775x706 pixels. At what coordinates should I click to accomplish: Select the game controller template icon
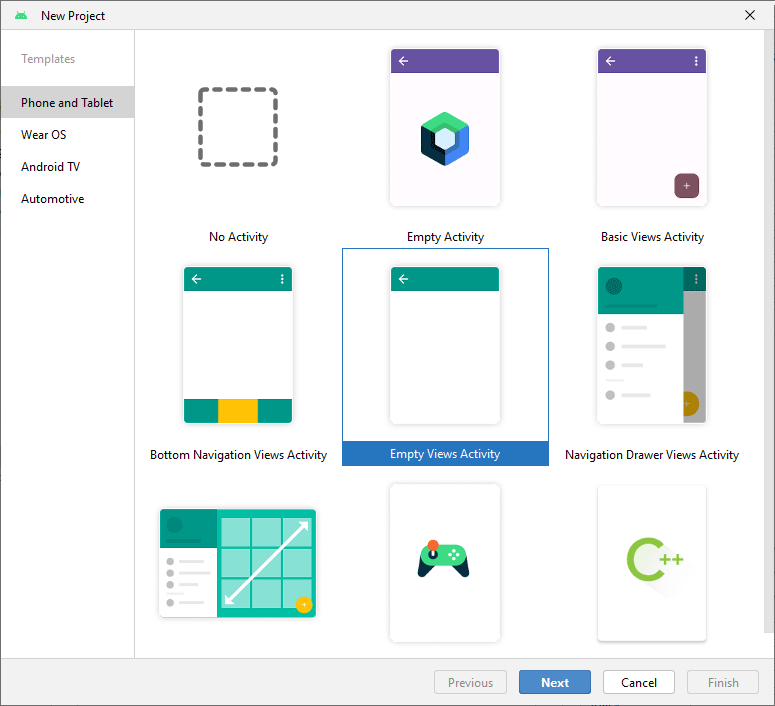pyautogui.click(x=443, y=559)
